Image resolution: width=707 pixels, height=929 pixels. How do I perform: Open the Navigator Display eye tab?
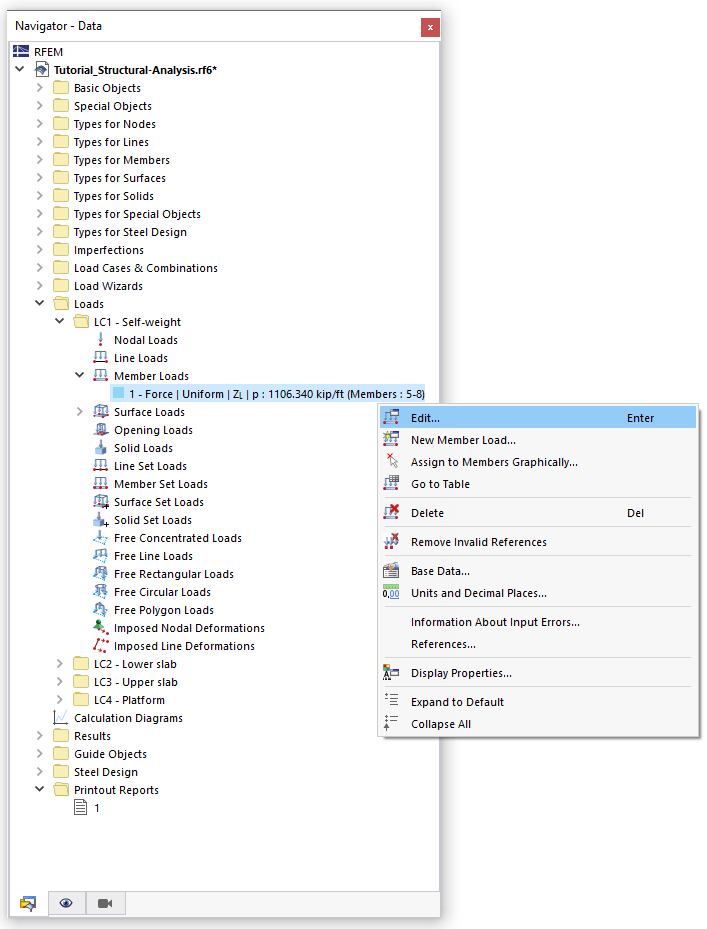pyautogui.click(x=66, y=904)
